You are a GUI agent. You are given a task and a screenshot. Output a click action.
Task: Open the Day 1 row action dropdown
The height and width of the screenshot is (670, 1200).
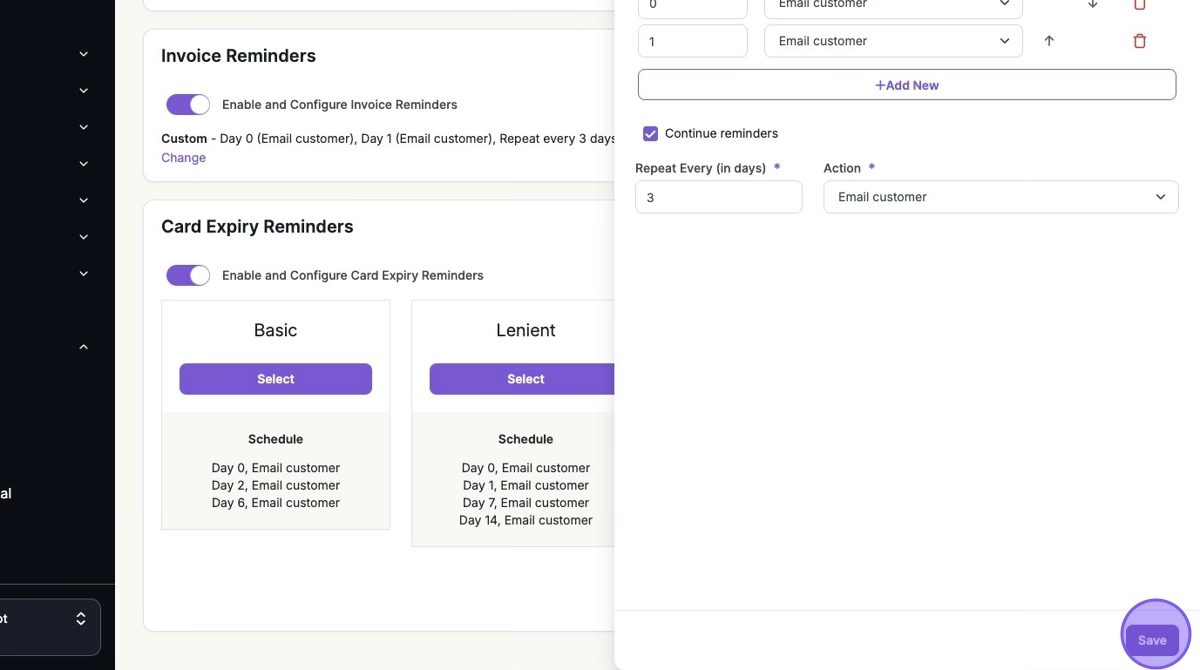tap(893, 41)
